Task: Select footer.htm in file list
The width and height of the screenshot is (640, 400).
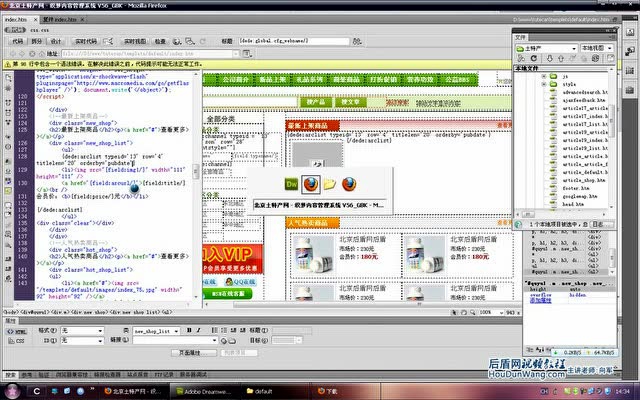Action: [x=576, y=188]
